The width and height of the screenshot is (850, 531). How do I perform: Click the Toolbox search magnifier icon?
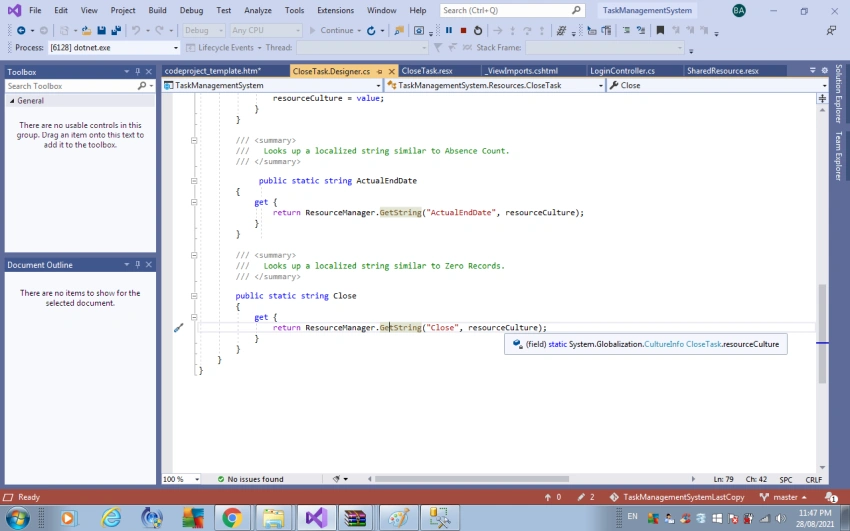click(142, 86)
